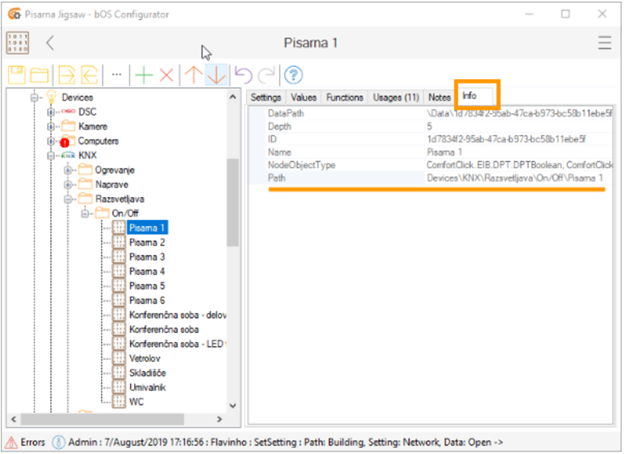The image size is (624, 454).
Task: Click the red X delete icon
Action: point(167,75)
